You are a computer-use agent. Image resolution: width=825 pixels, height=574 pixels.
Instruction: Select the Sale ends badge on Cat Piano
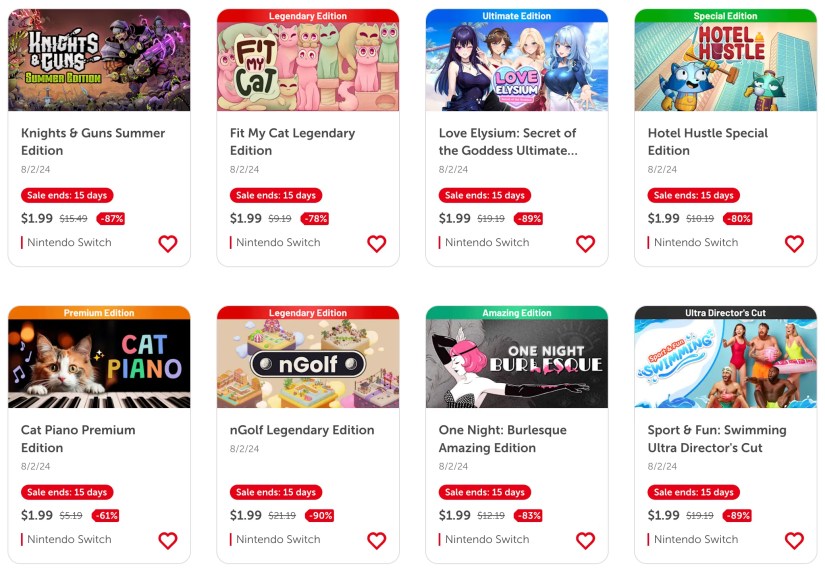point(67,492)
